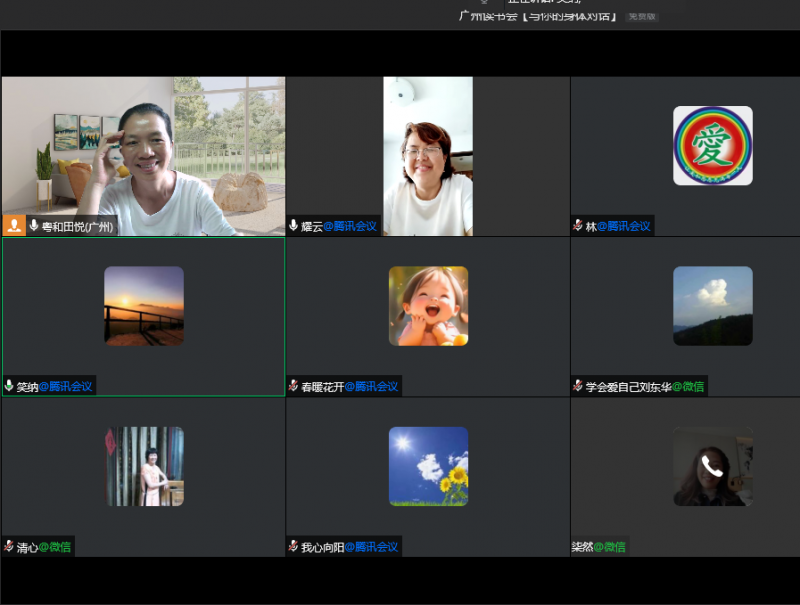Image resolution: width=800 pixels, height=605 pixels.
Task: Click the muted mic icon beside 清心
Action: pos(10,546)
